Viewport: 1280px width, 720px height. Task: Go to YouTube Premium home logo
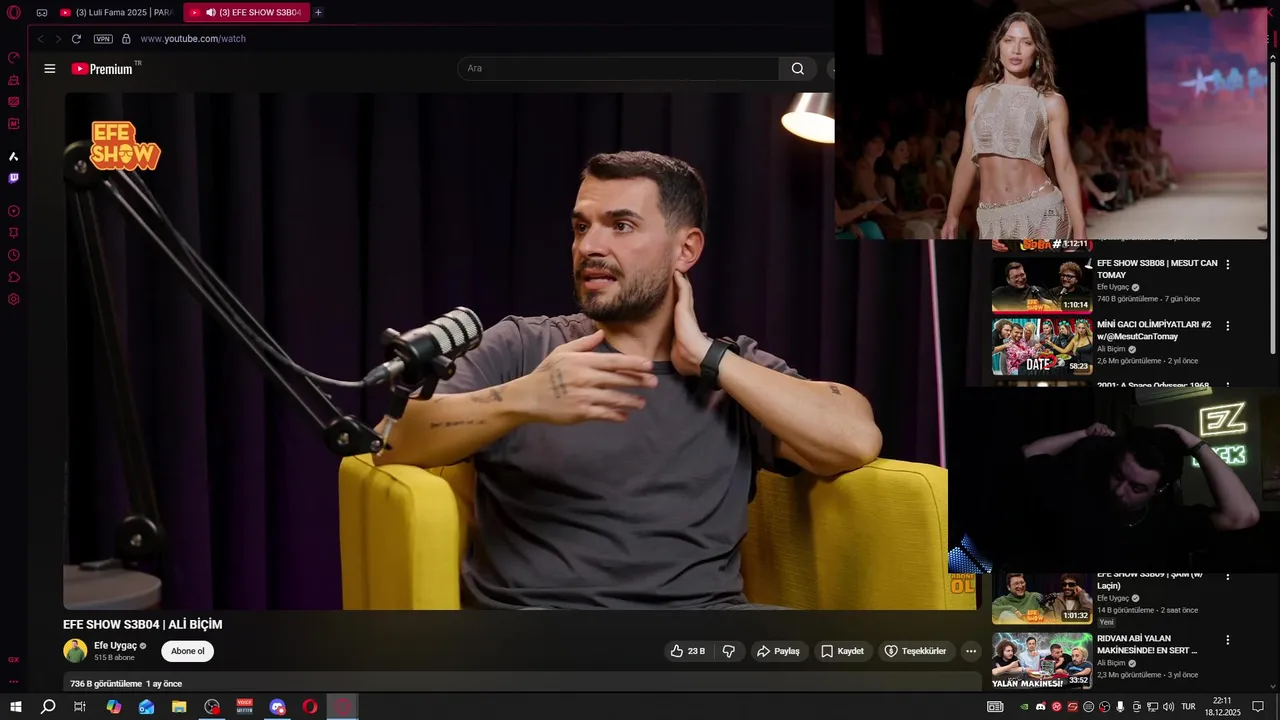coord(103,69)
